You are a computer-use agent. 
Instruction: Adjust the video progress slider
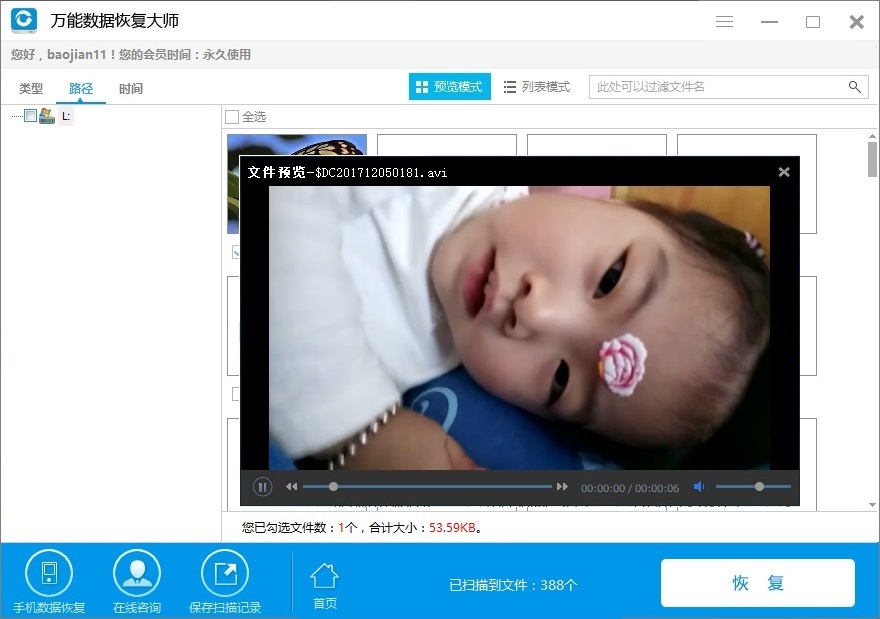pyautogui.click(x=332, y=486)
